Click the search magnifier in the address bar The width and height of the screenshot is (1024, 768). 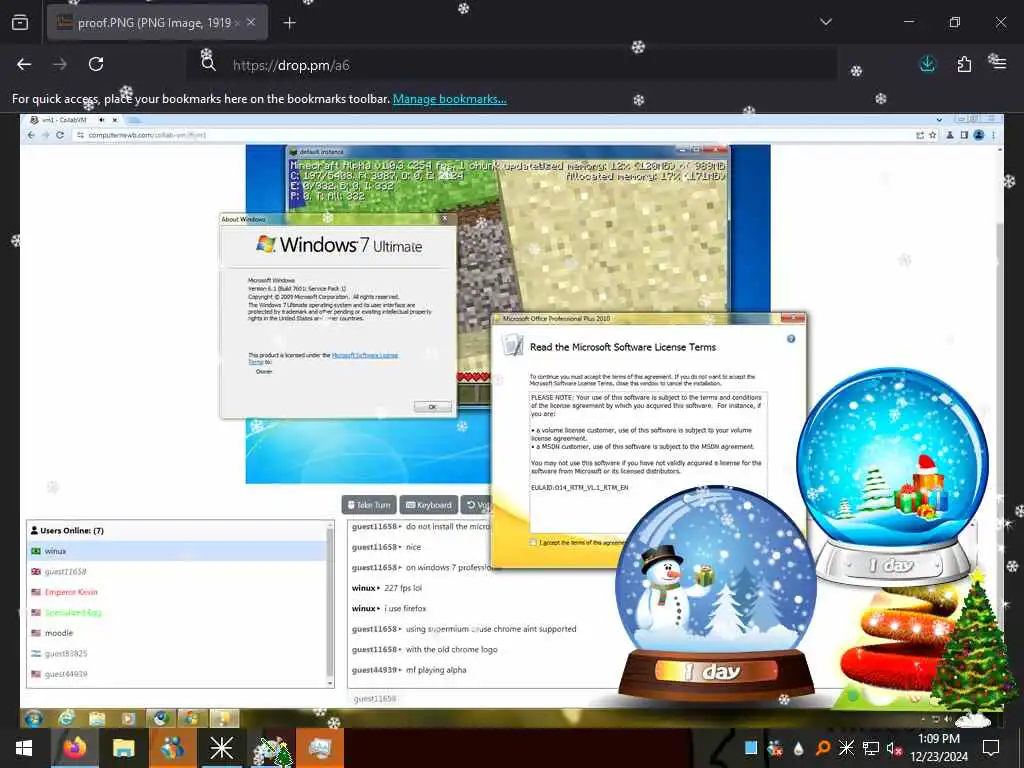point(208,64)
